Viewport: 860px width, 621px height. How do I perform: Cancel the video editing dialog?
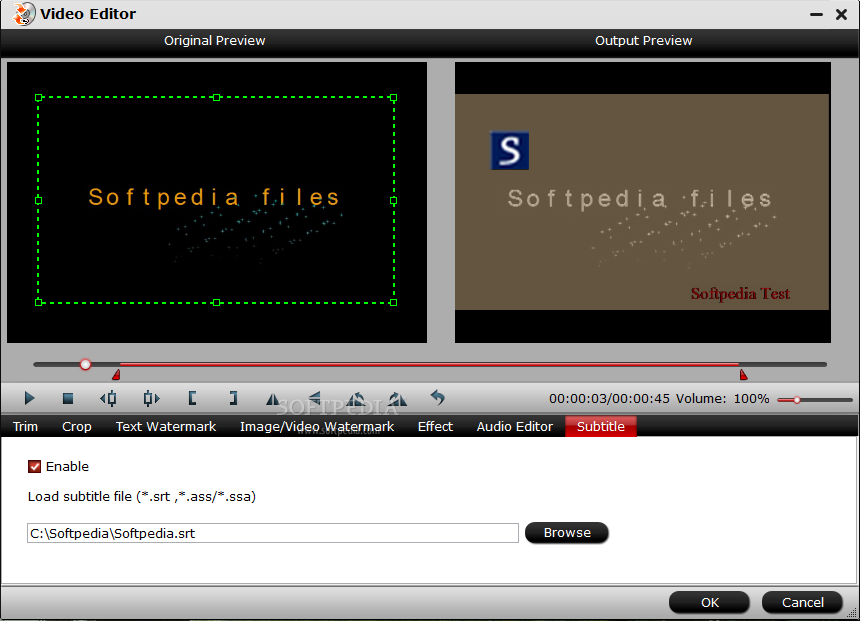click(802, 602)
